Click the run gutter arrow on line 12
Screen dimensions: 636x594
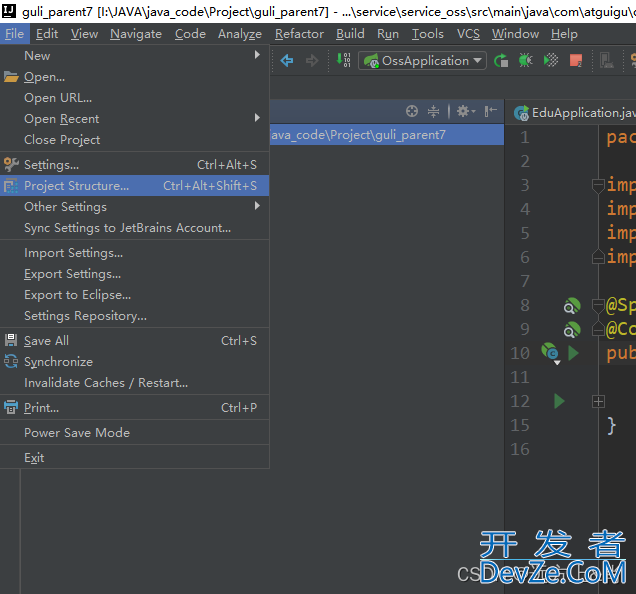(x=559, y=401)
